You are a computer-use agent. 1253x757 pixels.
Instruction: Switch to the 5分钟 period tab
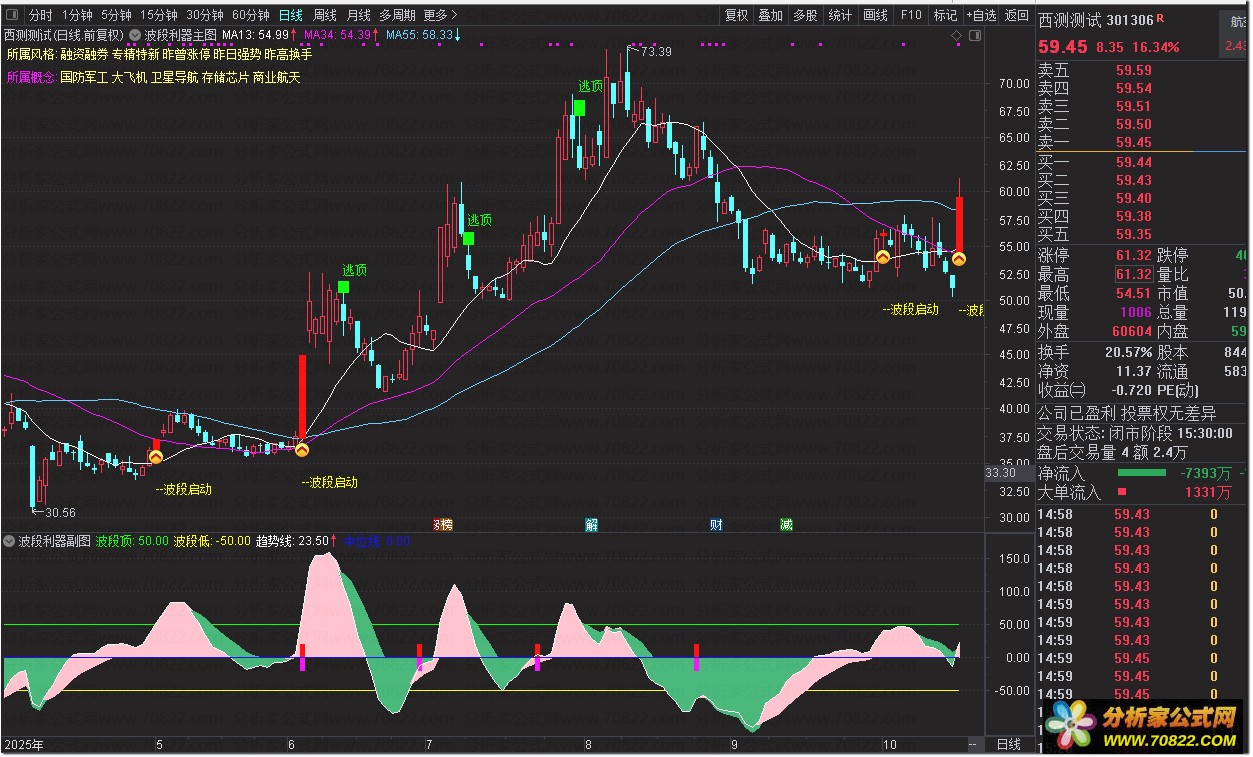pos(116,15)
